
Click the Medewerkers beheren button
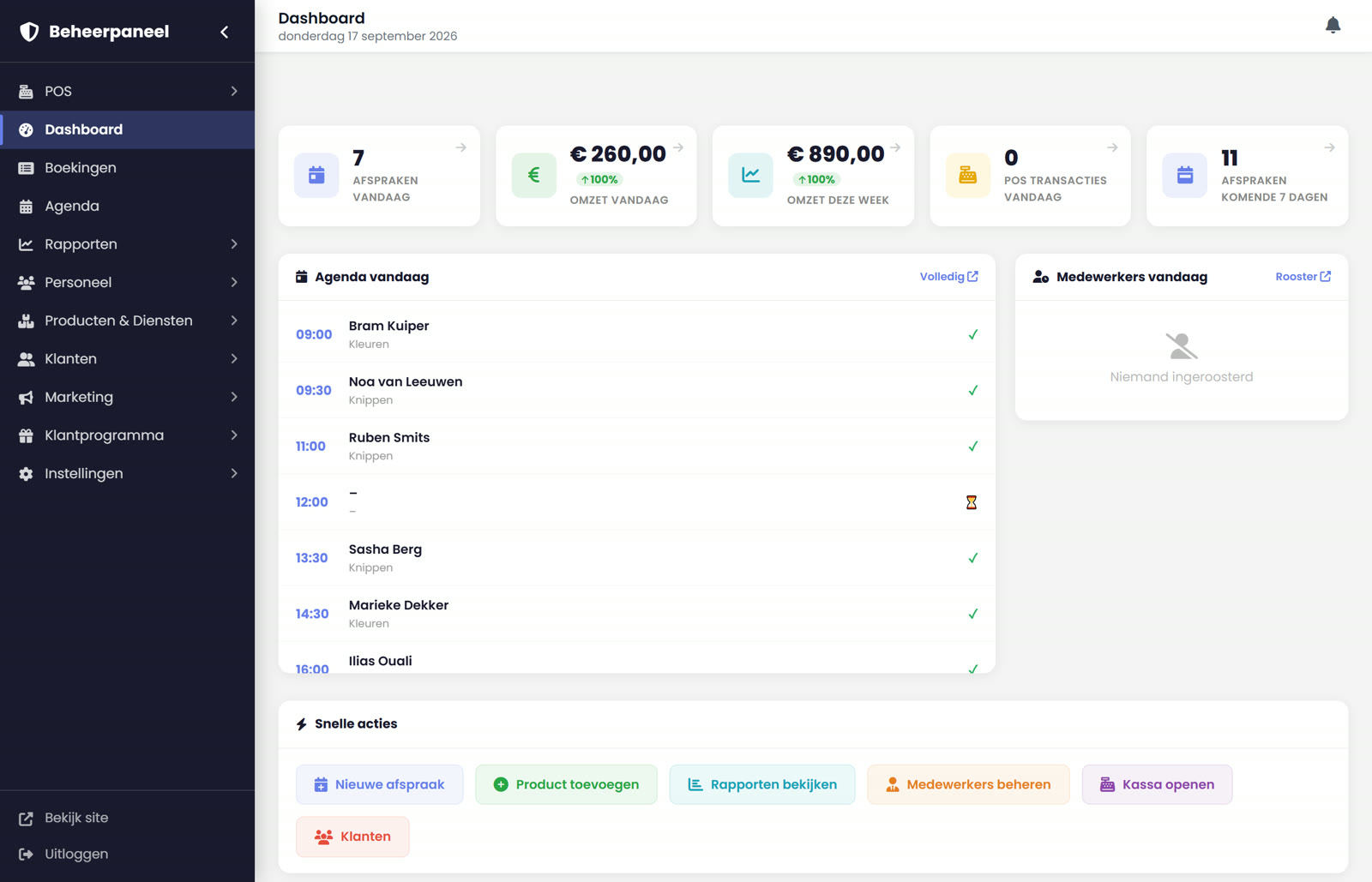coord(968,784)
